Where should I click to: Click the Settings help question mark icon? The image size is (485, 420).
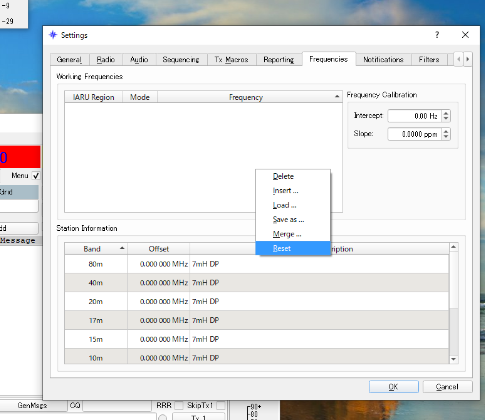[437, 35]
